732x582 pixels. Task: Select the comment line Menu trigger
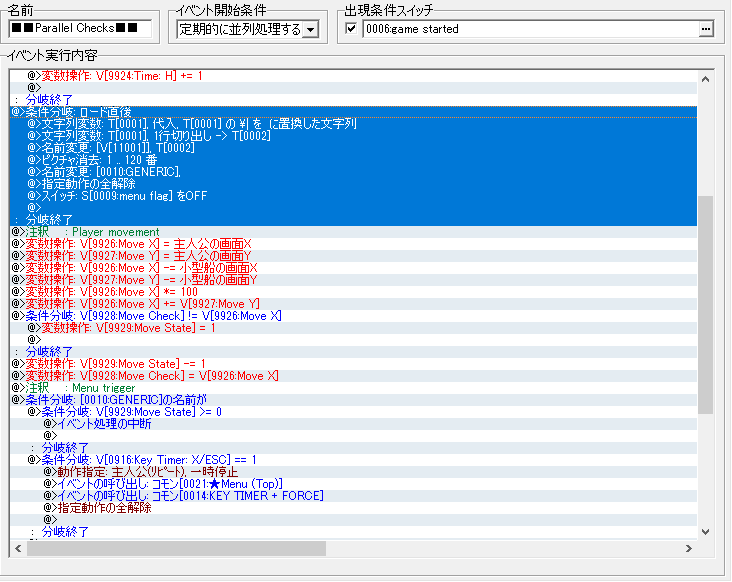353,388
